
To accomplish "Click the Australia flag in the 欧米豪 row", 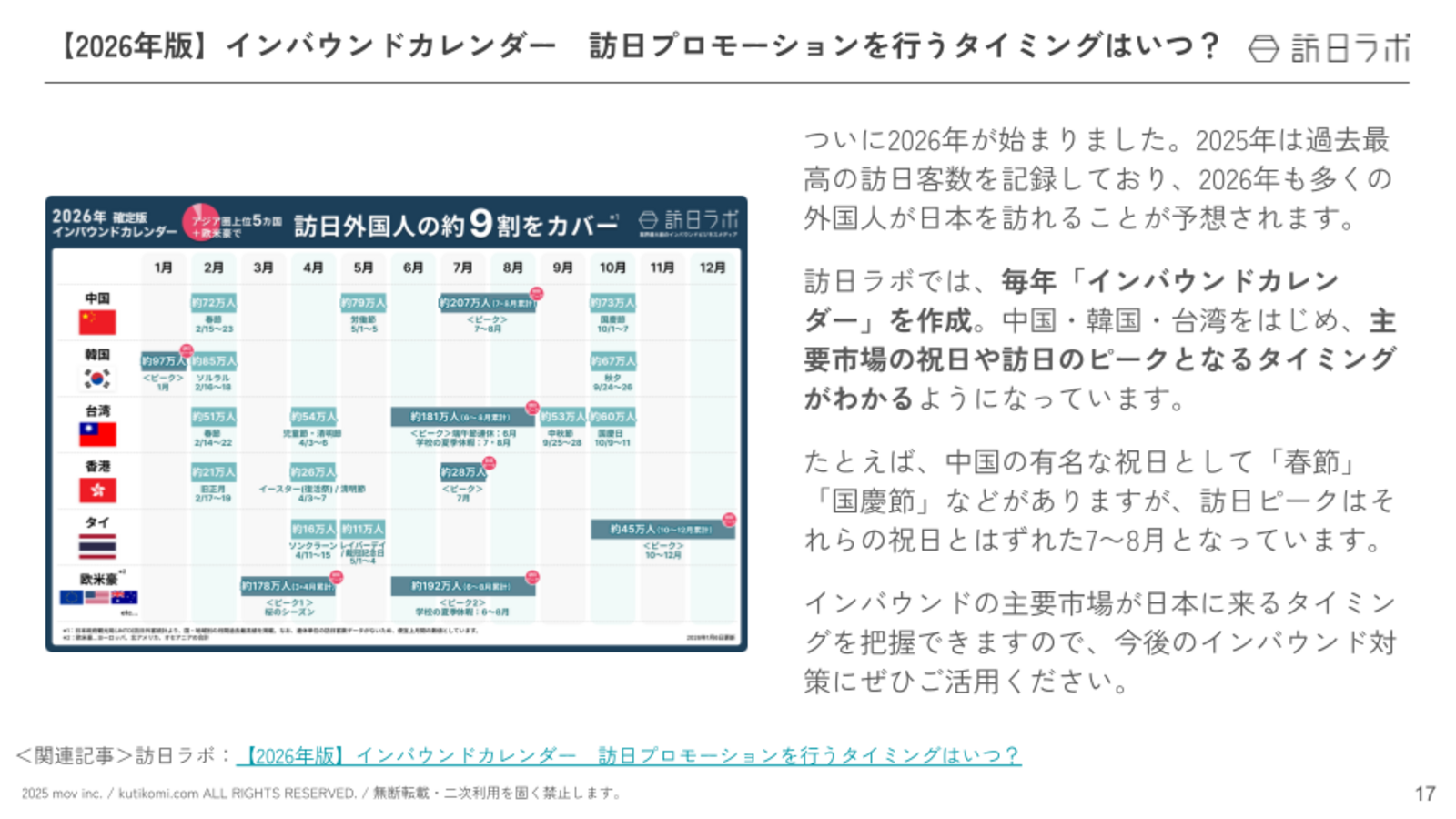I will 124,599.
